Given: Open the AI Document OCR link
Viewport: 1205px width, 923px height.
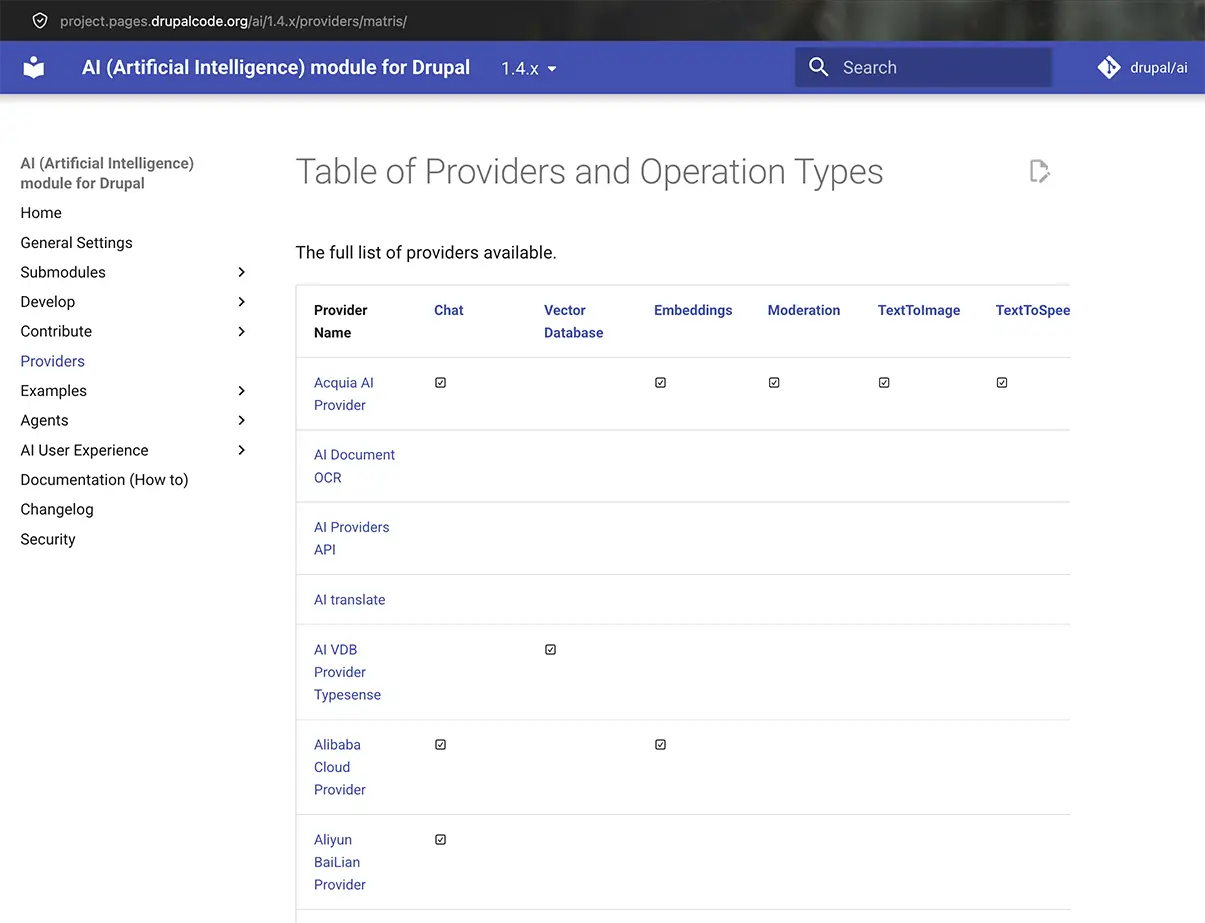Looking at the screenshot, I should pos(354,466).
